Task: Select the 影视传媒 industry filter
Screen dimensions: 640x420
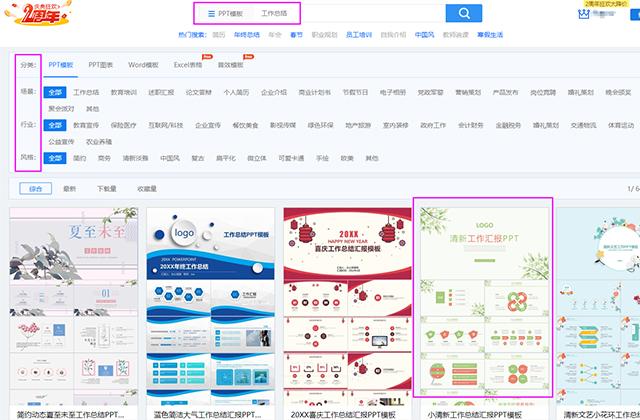Action: point(283,125)
